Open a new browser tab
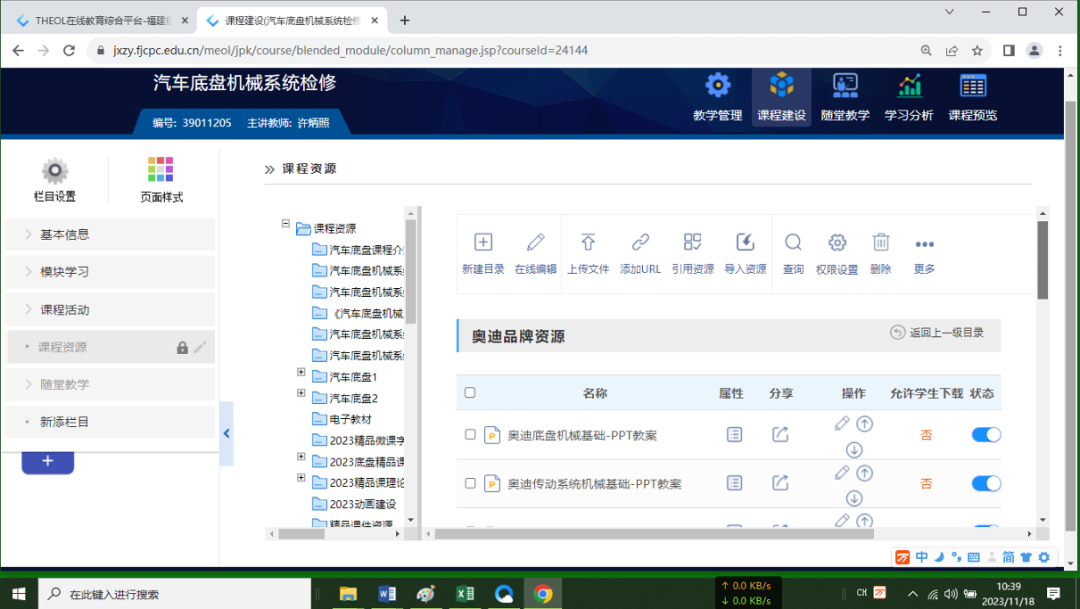The height and width of the screenshot is (609, 1080). point(405,21)
